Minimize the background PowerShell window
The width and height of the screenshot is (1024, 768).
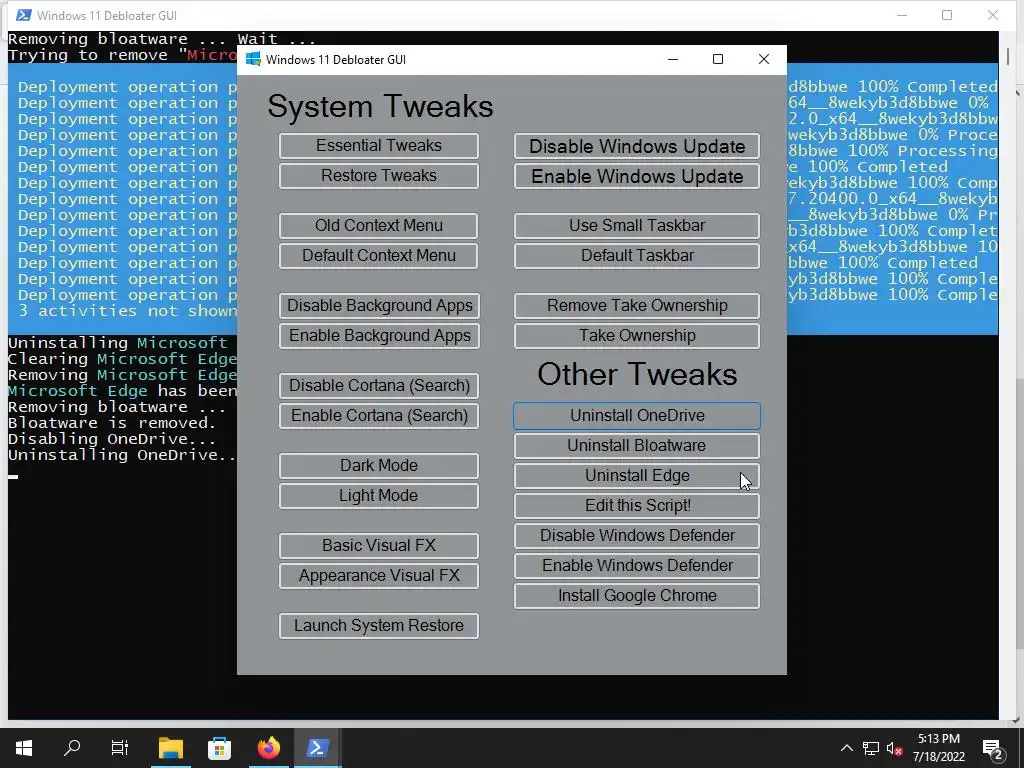click(x=902, y=15)
